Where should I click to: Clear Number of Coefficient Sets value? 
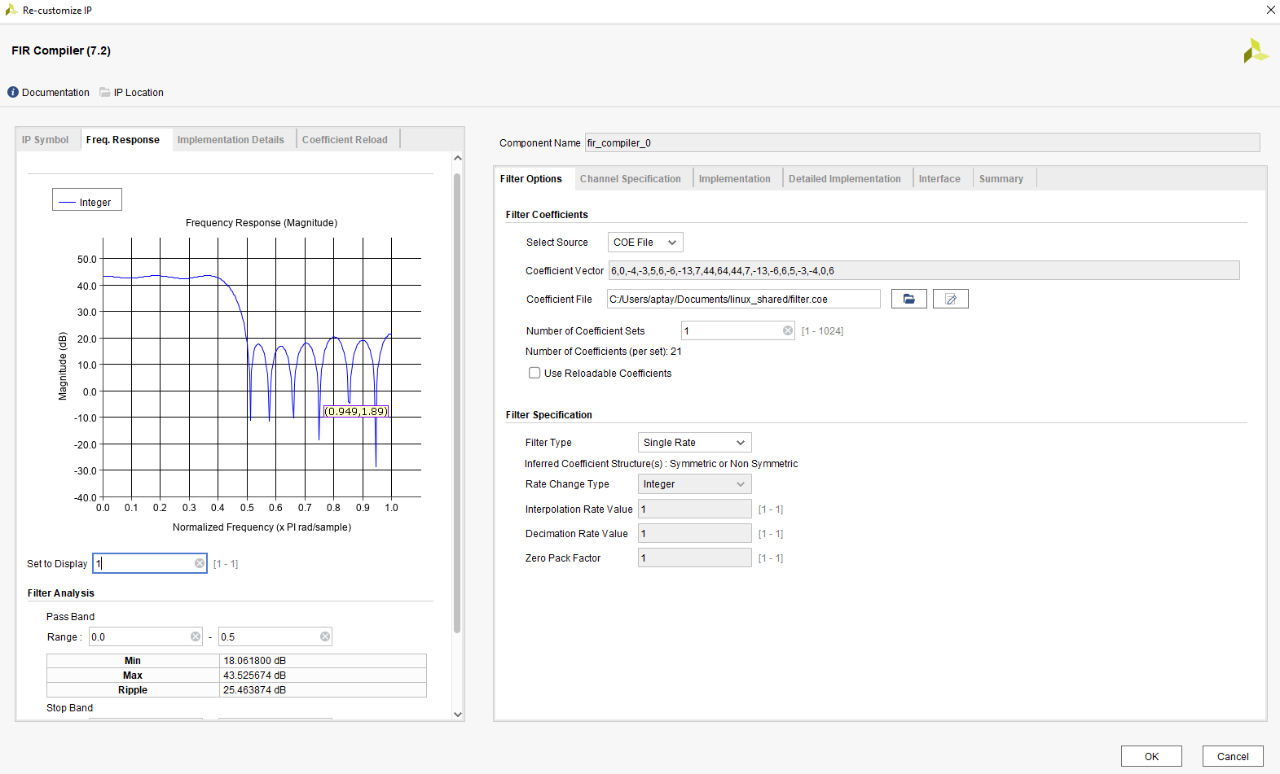(x=788, y=331)
